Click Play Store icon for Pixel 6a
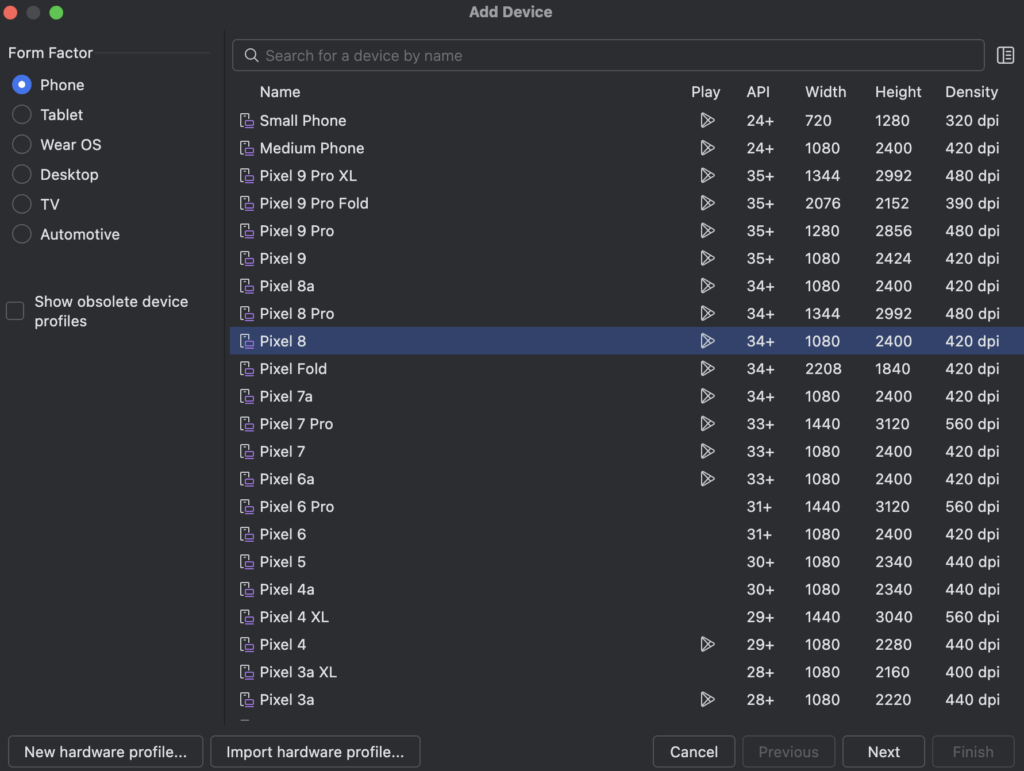Image resolution: width=1024 pixels, height=771 pixels. [x=707, y=479]
